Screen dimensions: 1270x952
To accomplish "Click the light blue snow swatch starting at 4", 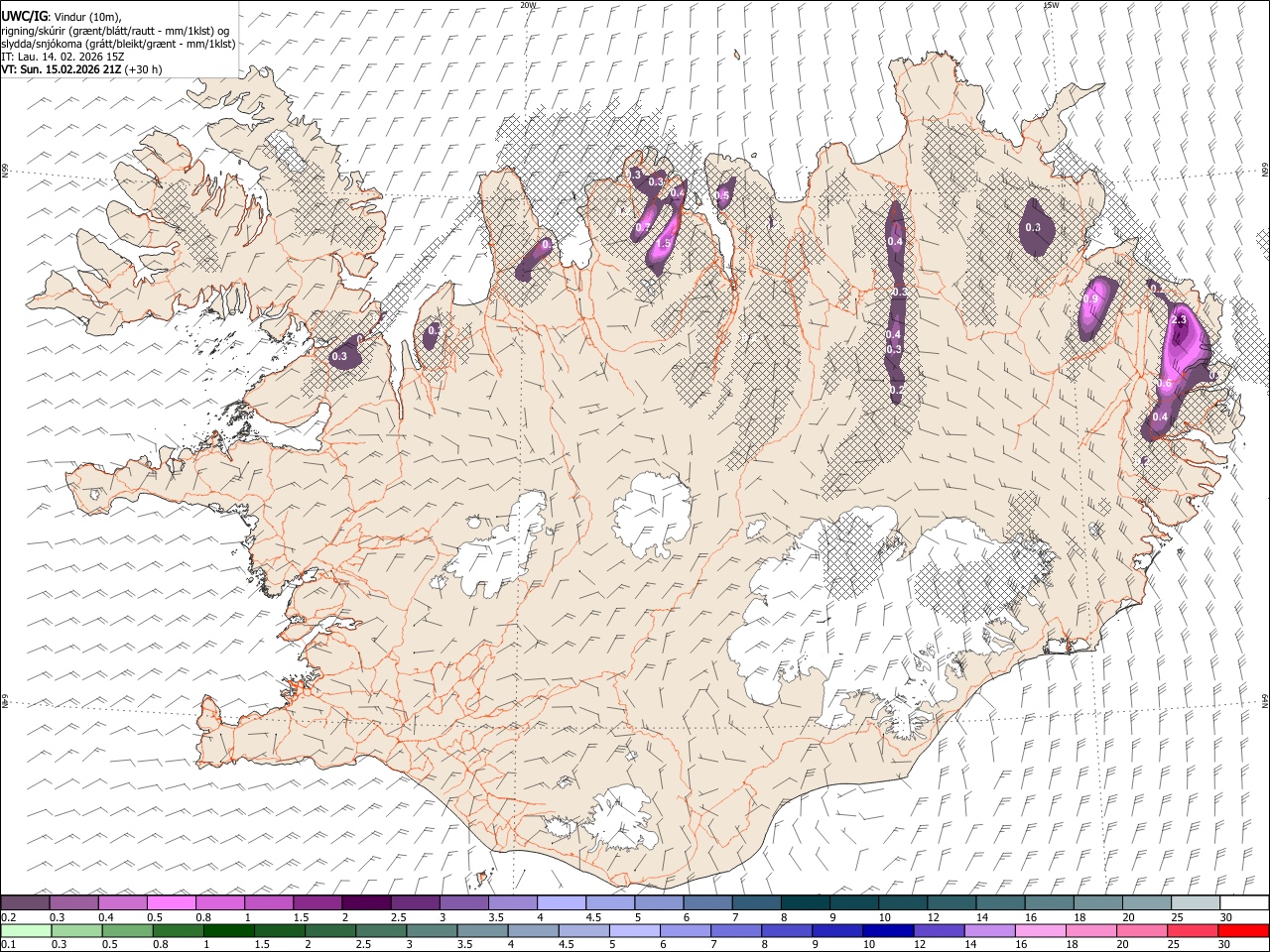I will point(562,902).
